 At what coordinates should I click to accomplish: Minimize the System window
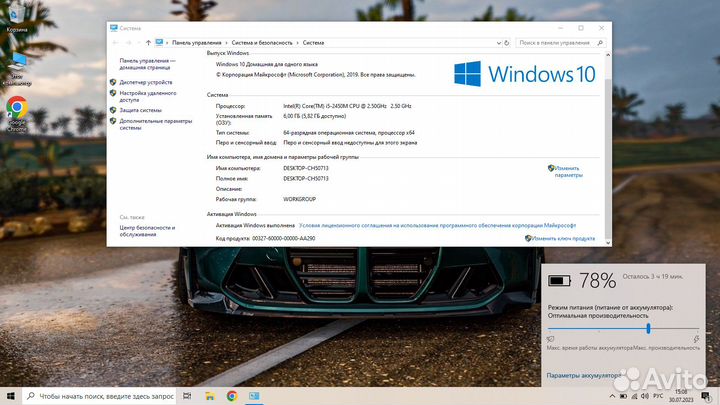[x=560, y=28]
